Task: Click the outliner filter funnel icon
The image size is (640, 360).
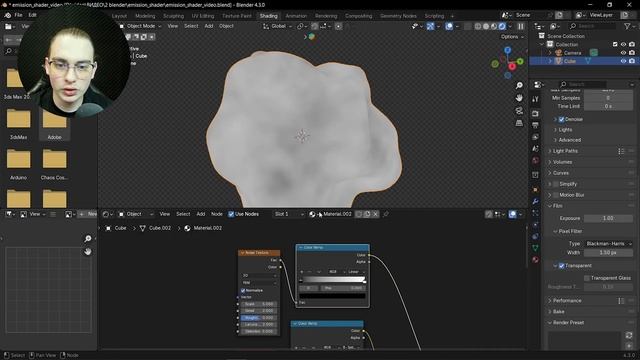Action: coord(627,26)
